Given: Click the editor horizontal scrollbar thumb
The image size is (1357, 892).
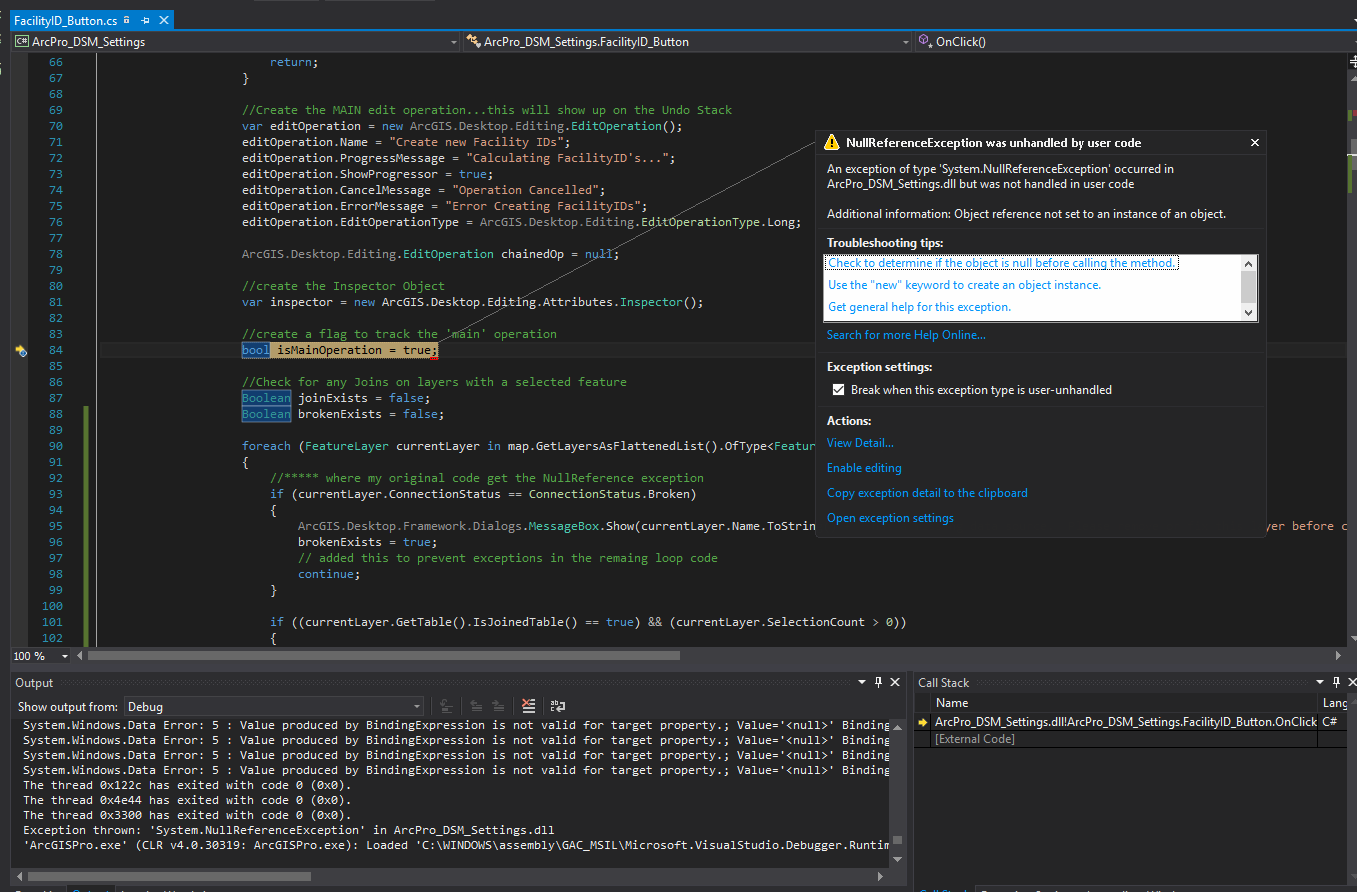Looking at the screenshot, I should [383, 656].
